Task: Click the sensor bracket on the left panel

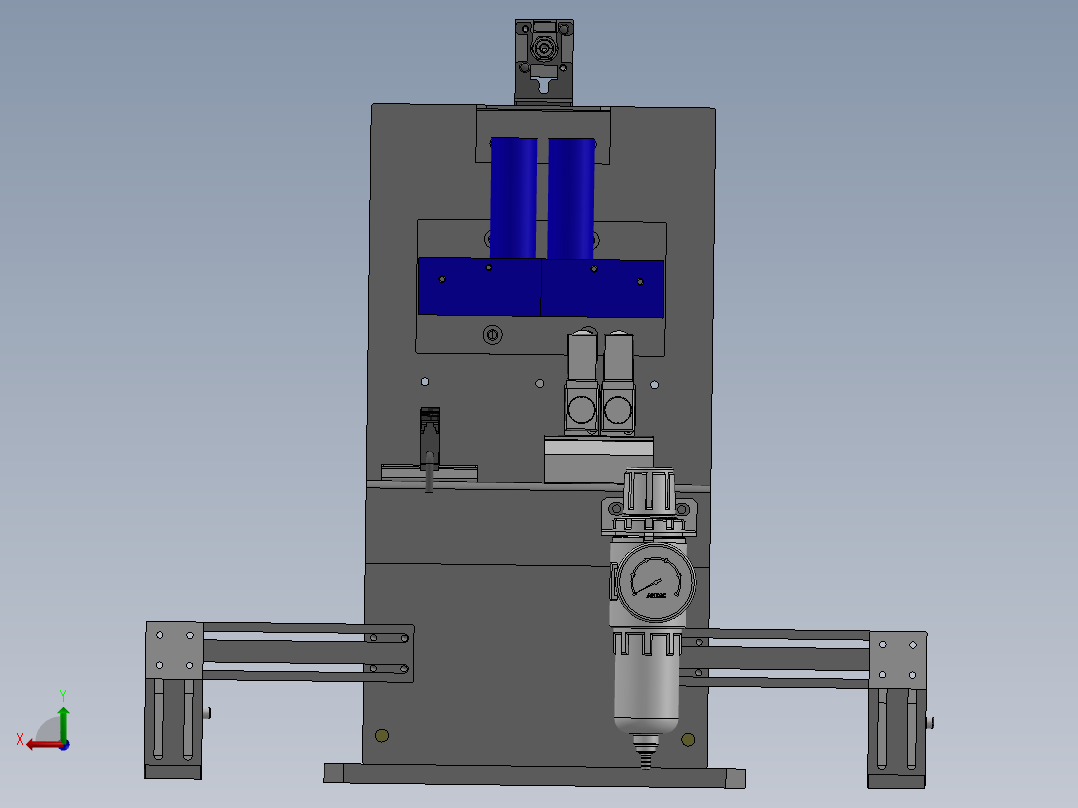Action: tap(428, 430)
